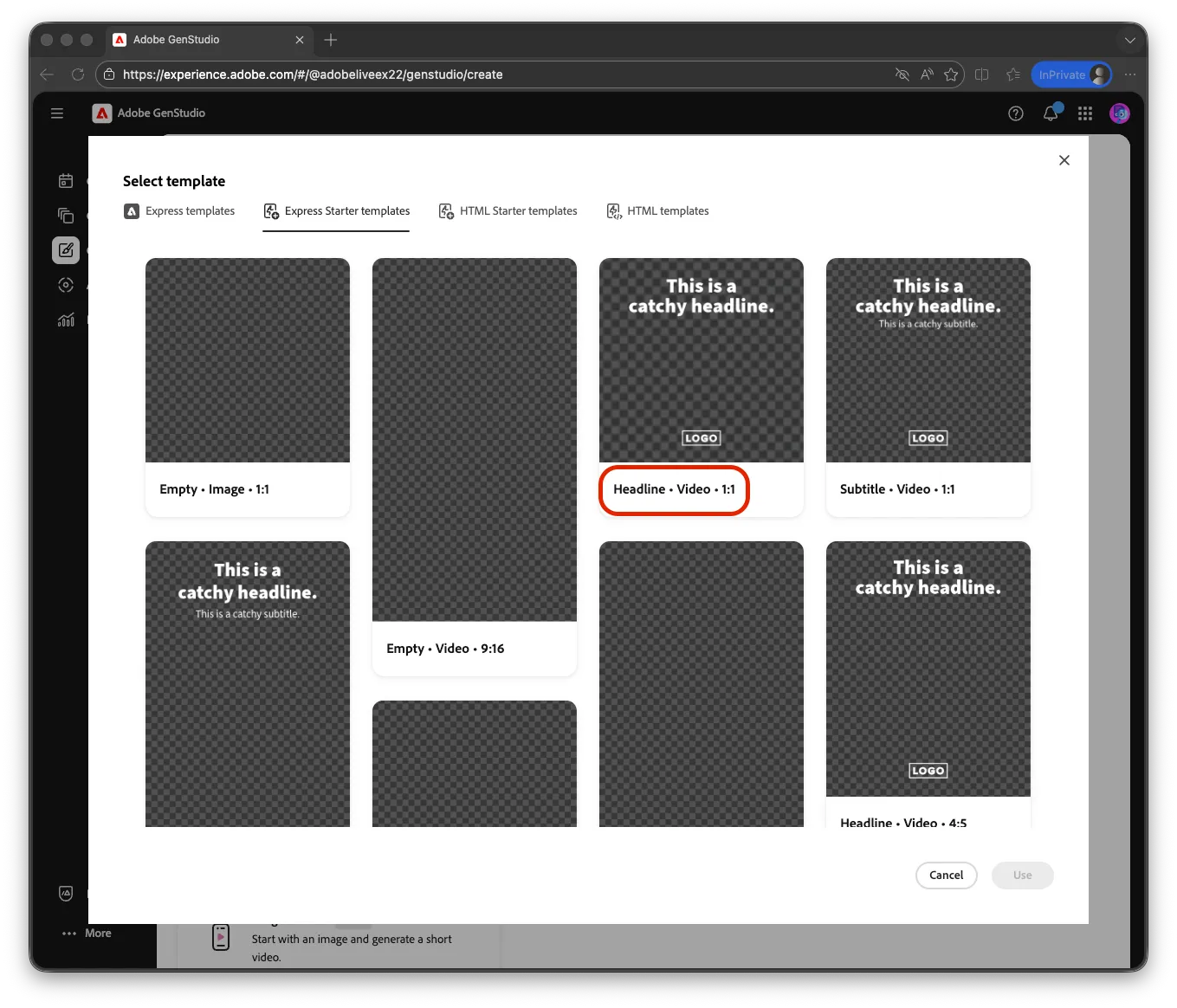Select the Empty Image 1:1 template thumbnail
Viewport: 1177px width, 1008px height.
tap(248, 360)
